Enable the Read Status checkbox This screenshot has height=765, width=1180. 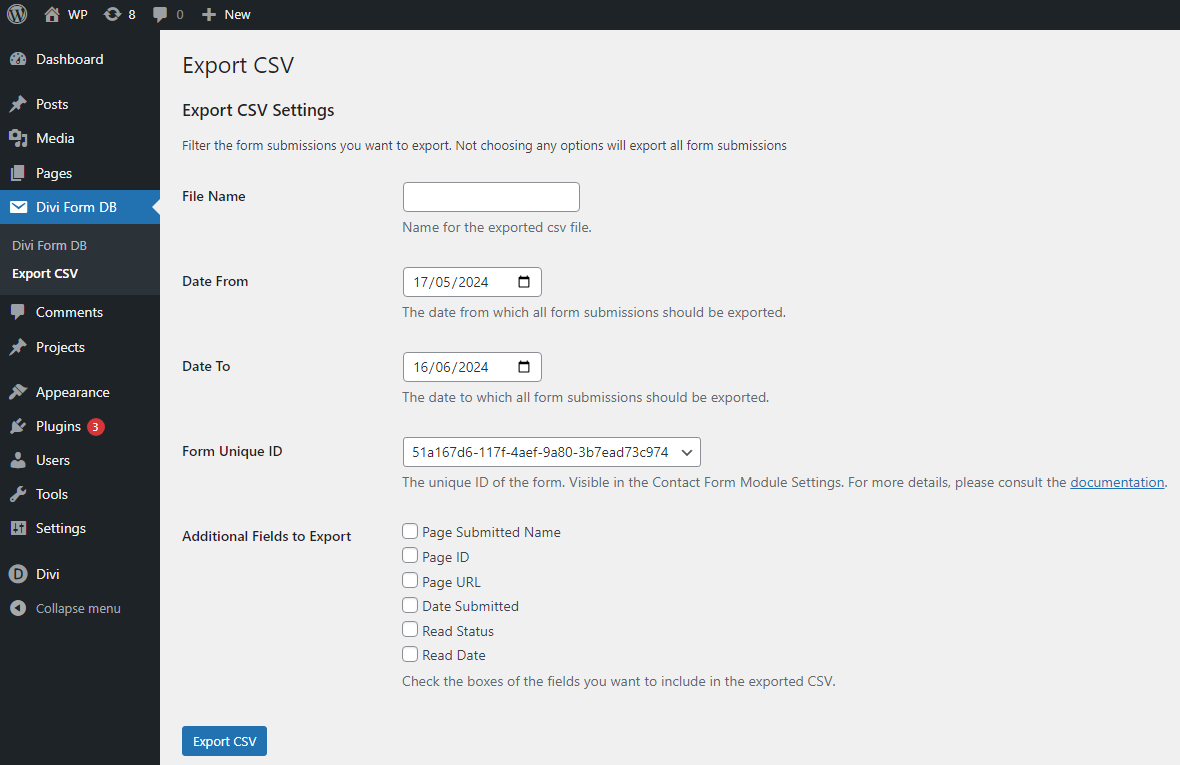(410, 630)
